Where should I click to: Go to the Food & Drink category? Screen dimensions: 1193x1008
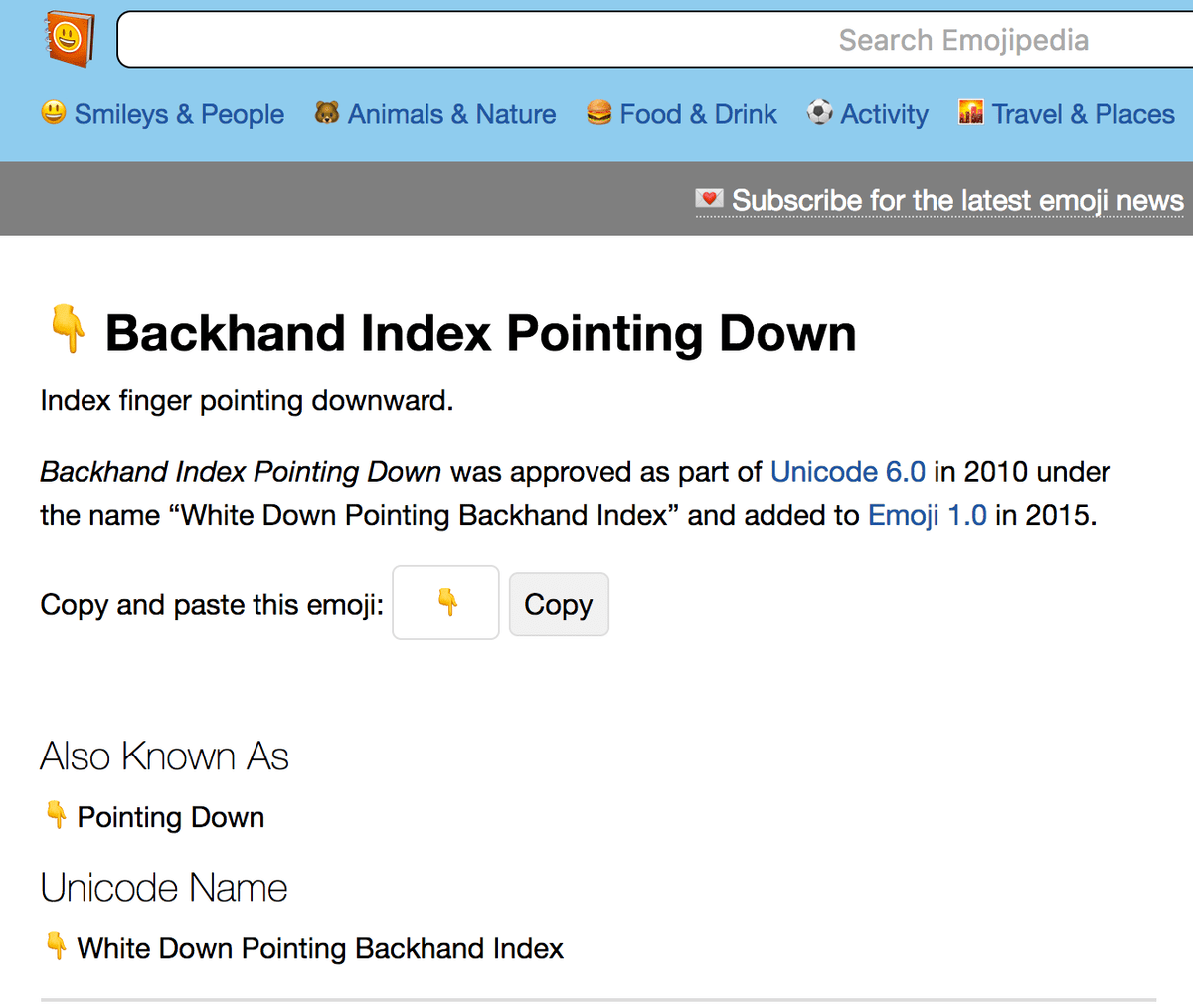[698, 114]
